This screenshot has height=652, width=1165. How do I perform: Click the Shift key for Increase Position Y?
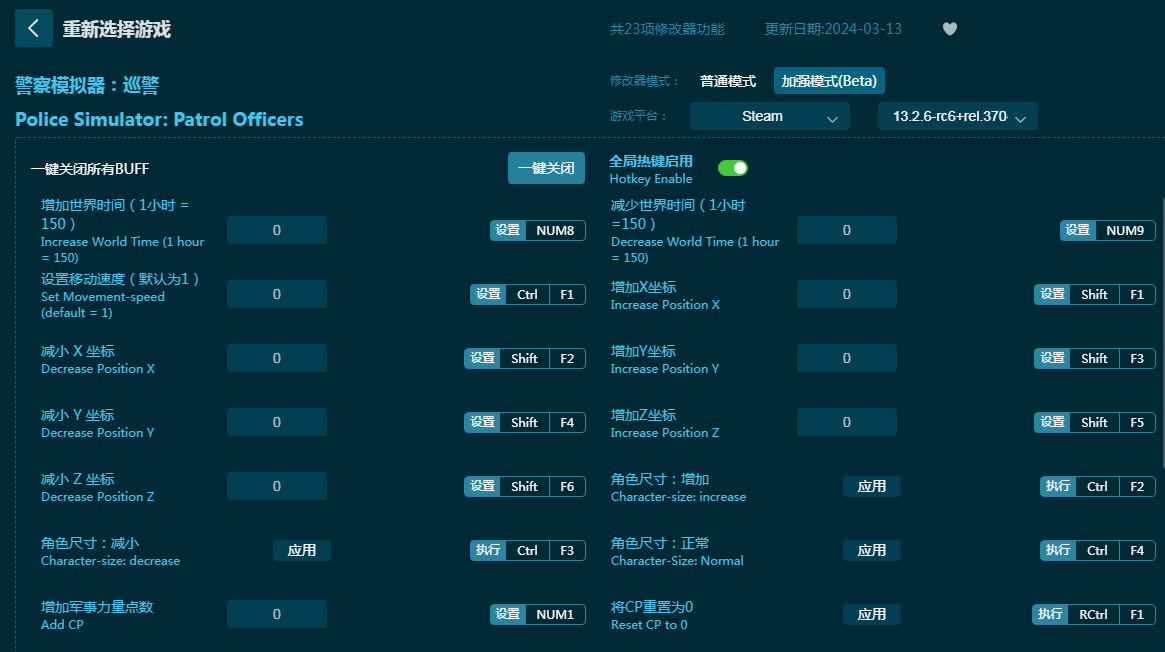click(1094, 358)
